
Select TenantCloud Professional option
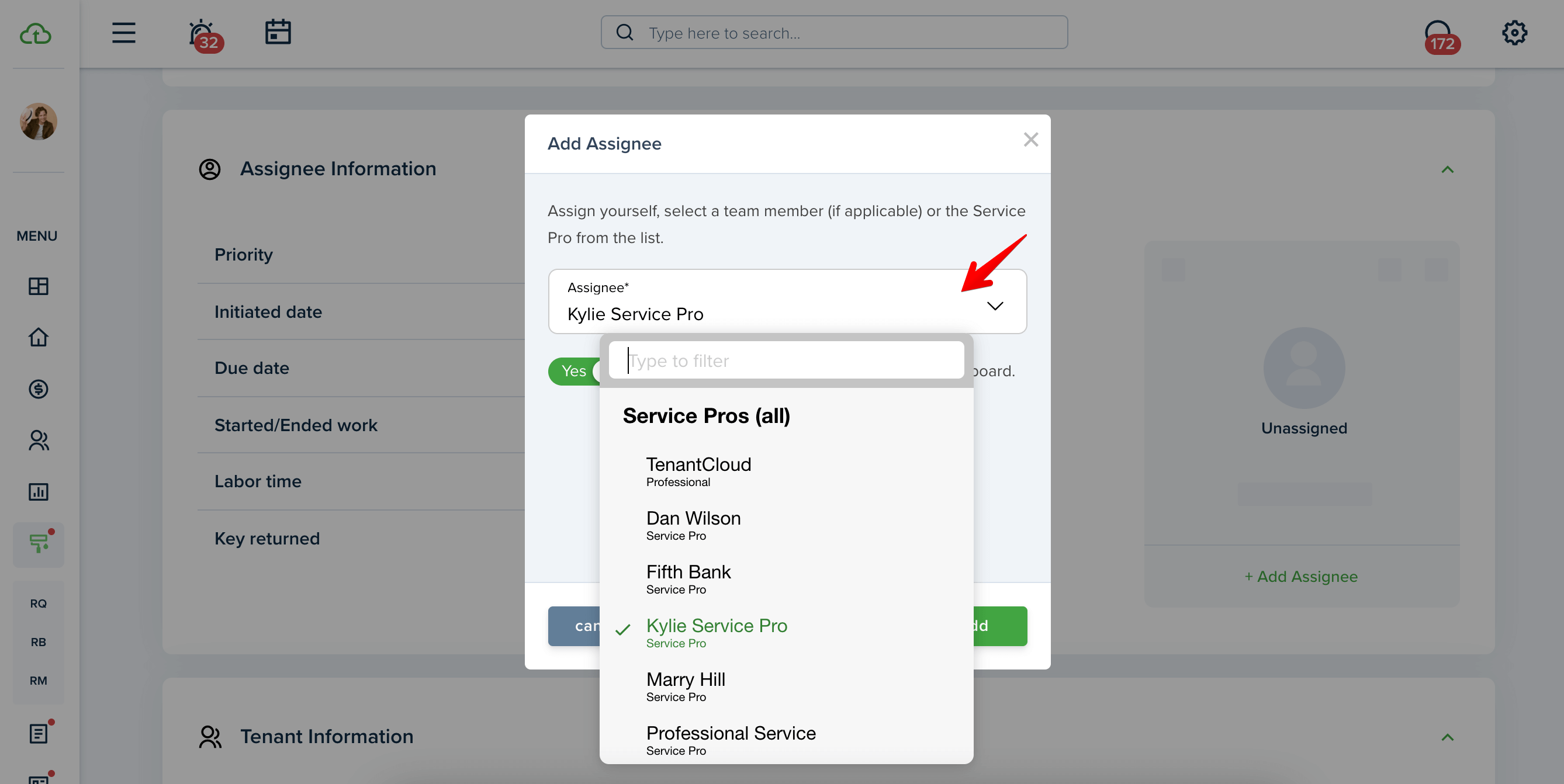point(786,471)
